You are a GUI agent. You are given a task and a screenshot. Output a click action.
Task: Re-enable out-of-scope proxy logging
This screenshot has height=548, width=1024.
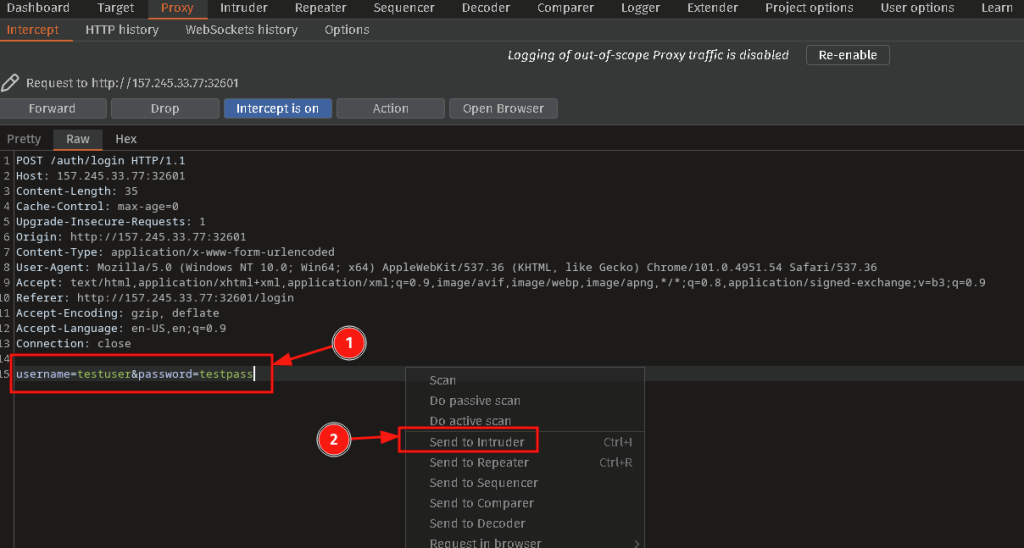(x=847, y=55)
